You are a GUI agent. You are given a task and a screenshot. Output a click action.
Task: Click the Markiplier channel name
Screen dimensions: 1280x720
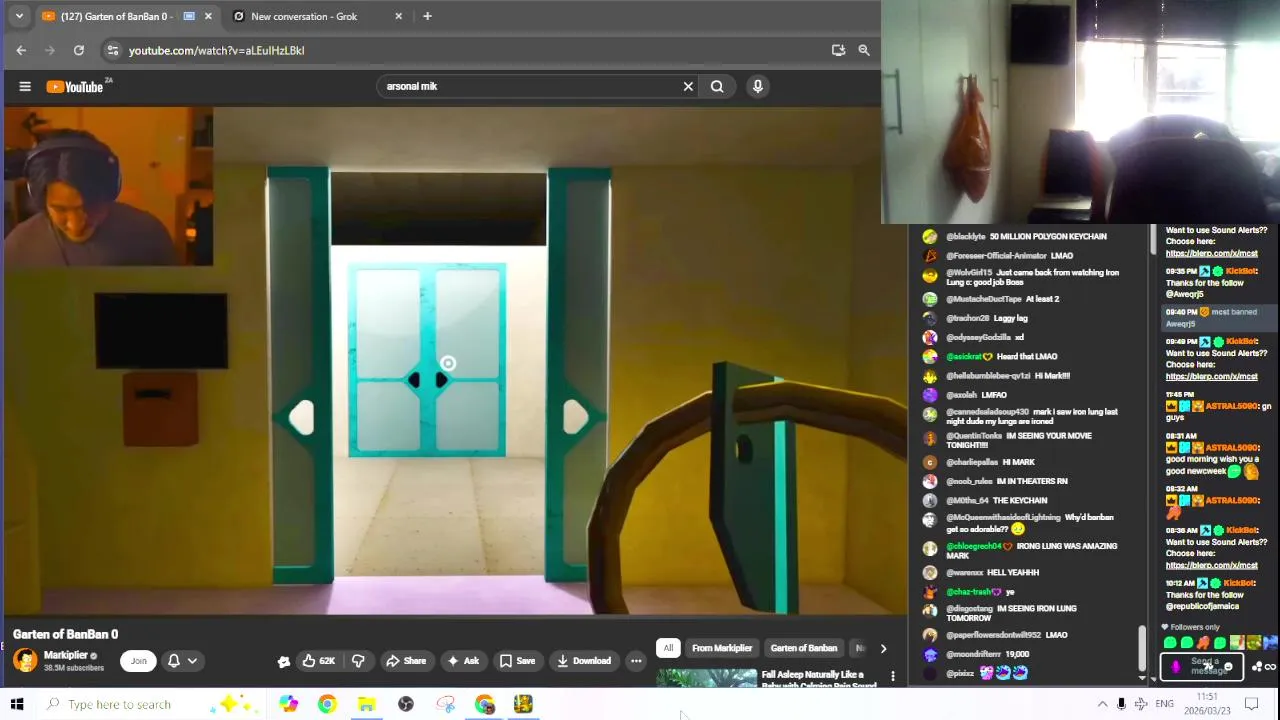[65, 655]
